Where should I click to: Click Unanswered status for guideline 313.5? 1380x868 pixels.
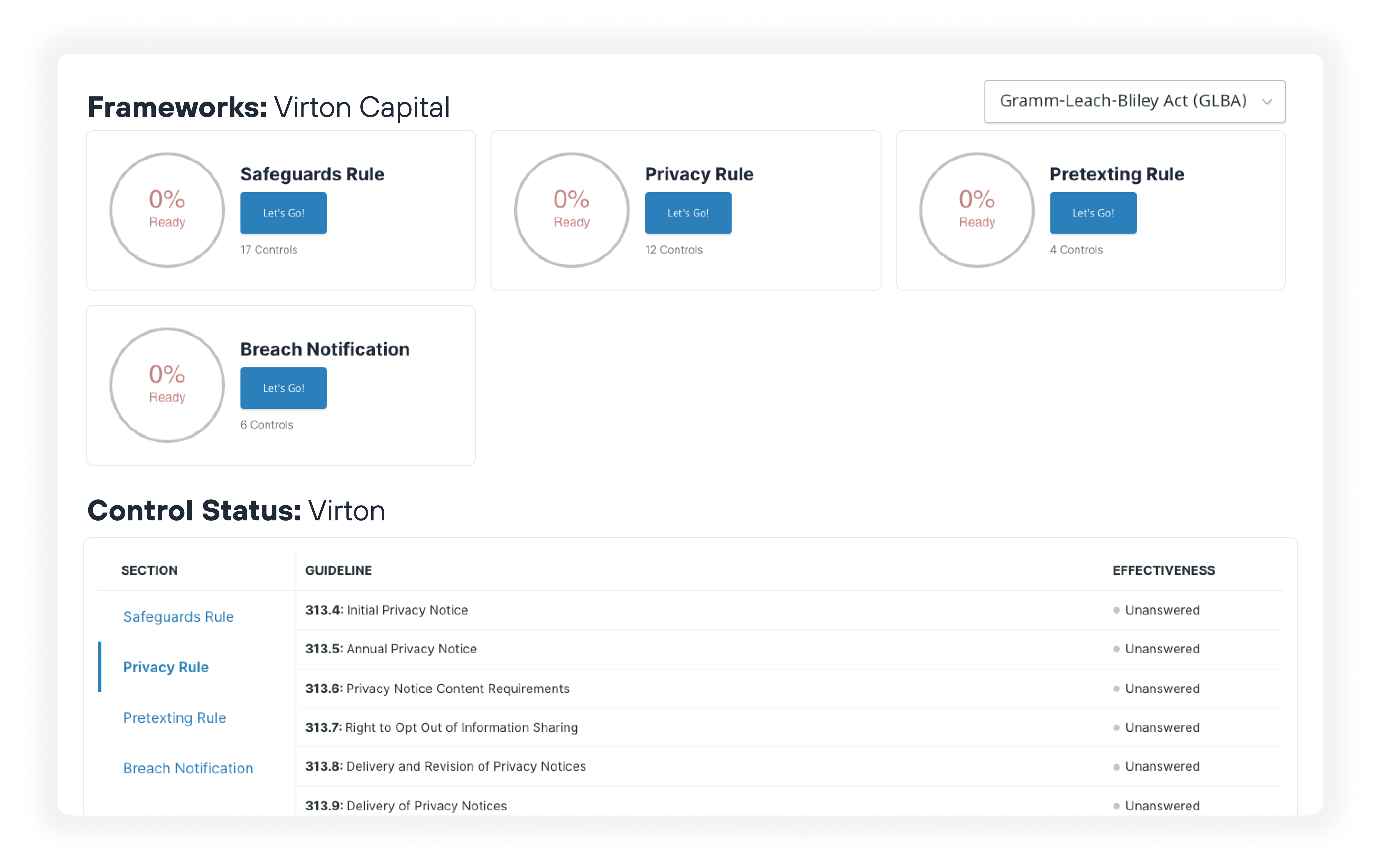(x=1157, y=649)
